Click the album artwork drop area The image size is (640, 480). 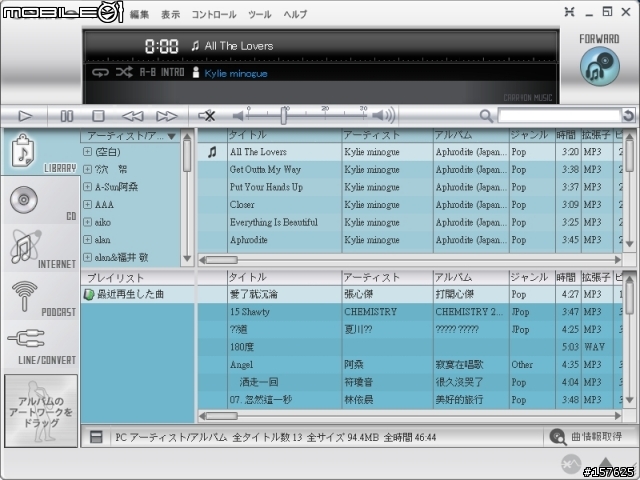41,411
